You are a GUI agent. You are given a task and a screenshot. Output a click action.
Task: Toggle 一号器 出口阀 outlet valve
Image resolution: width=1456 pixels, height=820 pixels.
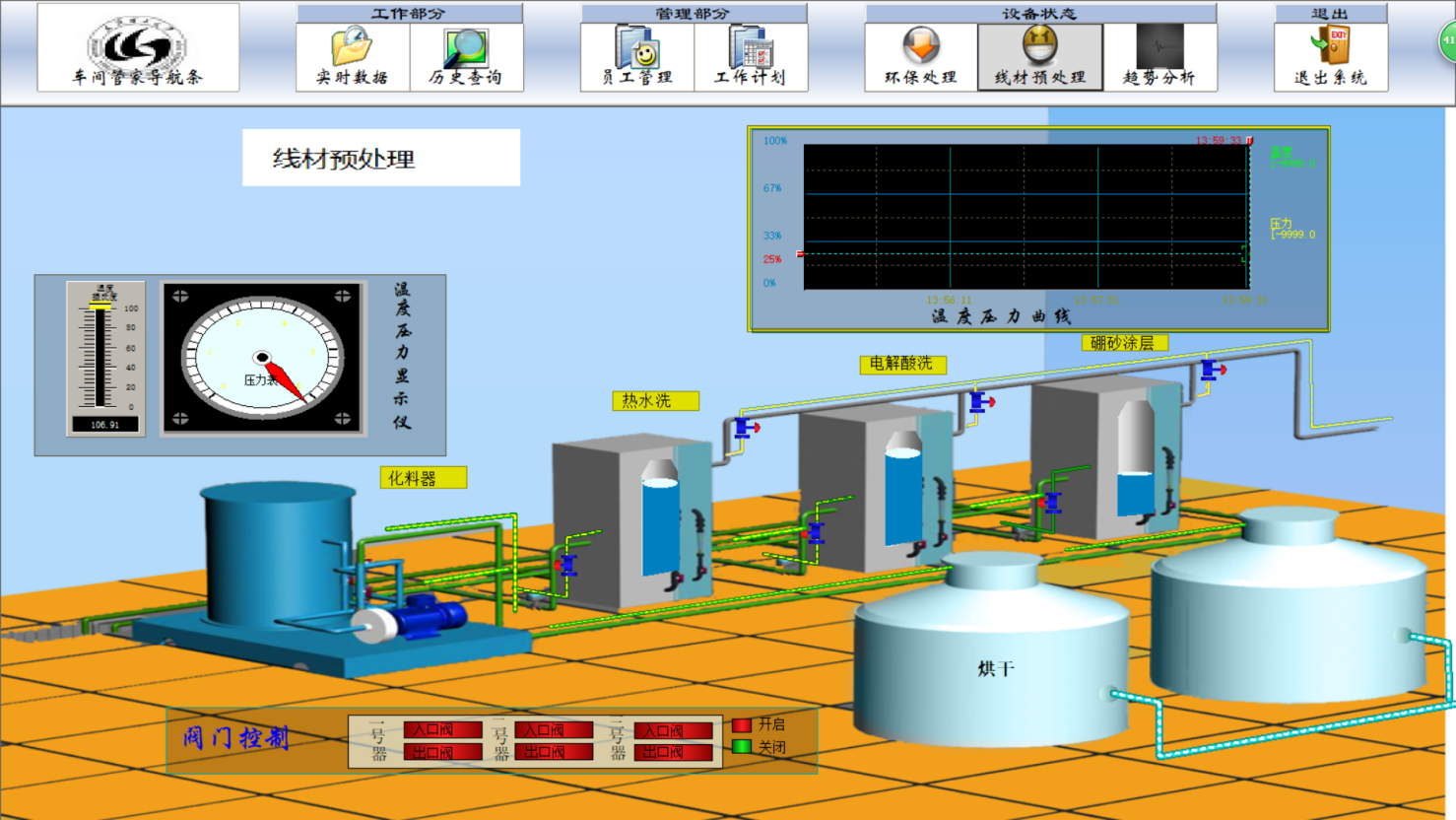pos(442,752)
